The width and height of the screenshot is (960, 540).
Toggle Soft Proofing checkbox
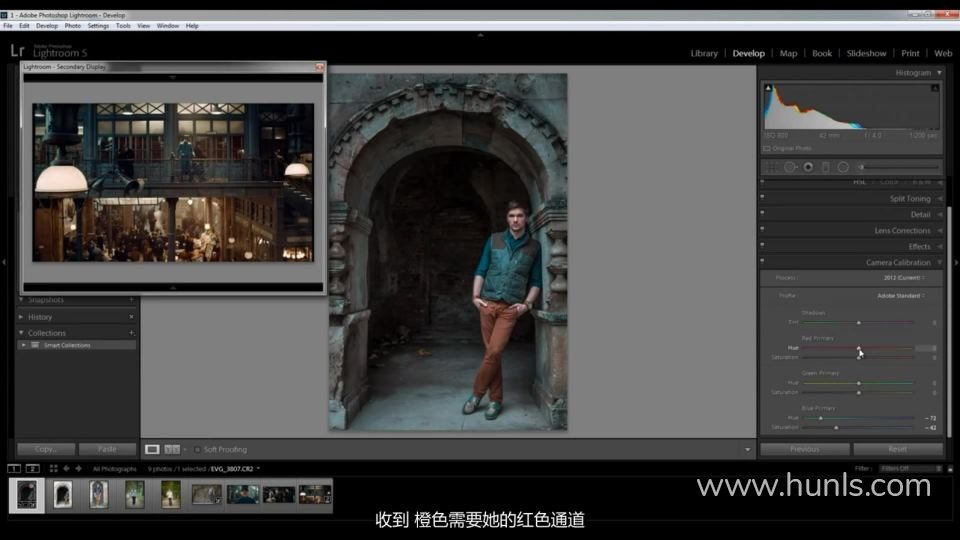198,449
